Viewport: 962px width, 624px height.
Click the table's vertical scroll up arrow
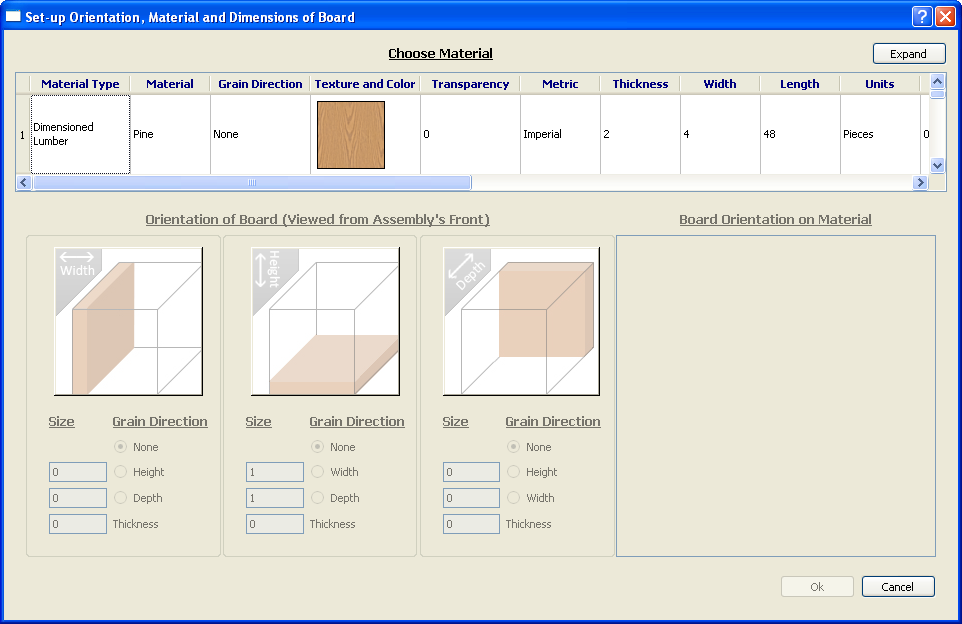[x=937, y=82]
